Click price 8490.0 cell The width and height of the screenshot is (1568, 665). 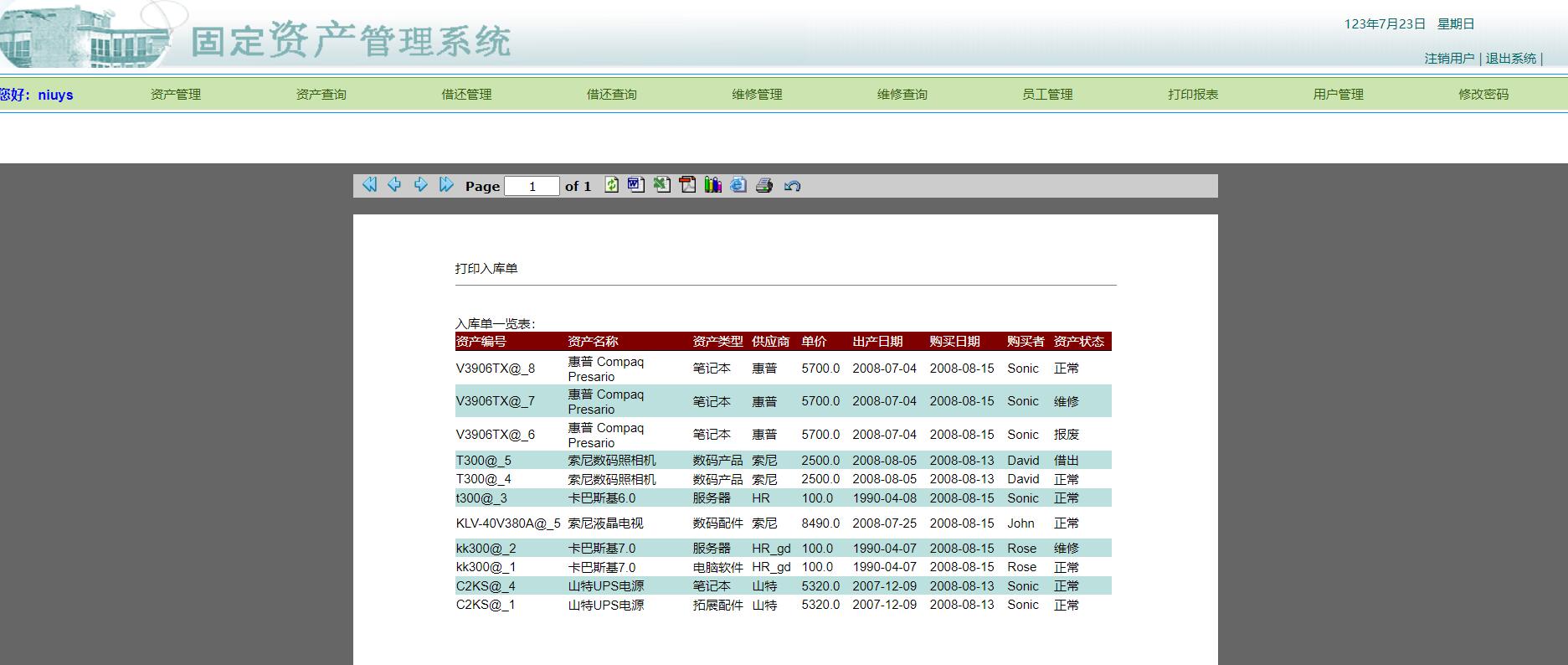[820, 523]
